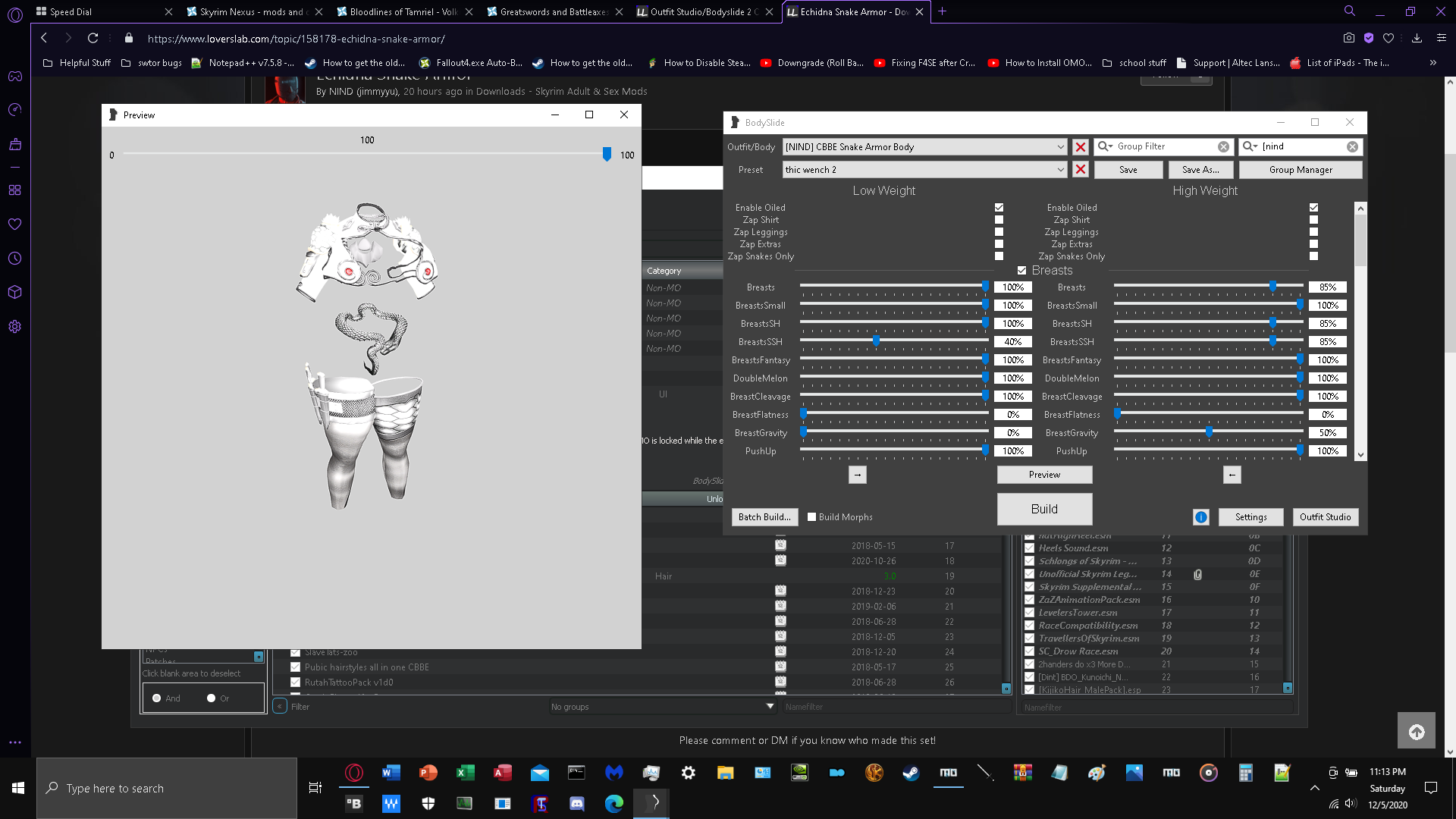The height and width of the screenshot is (819, 1456).
Task: Open the Helpful Stuff bookmarks folder
Action: 77,63
